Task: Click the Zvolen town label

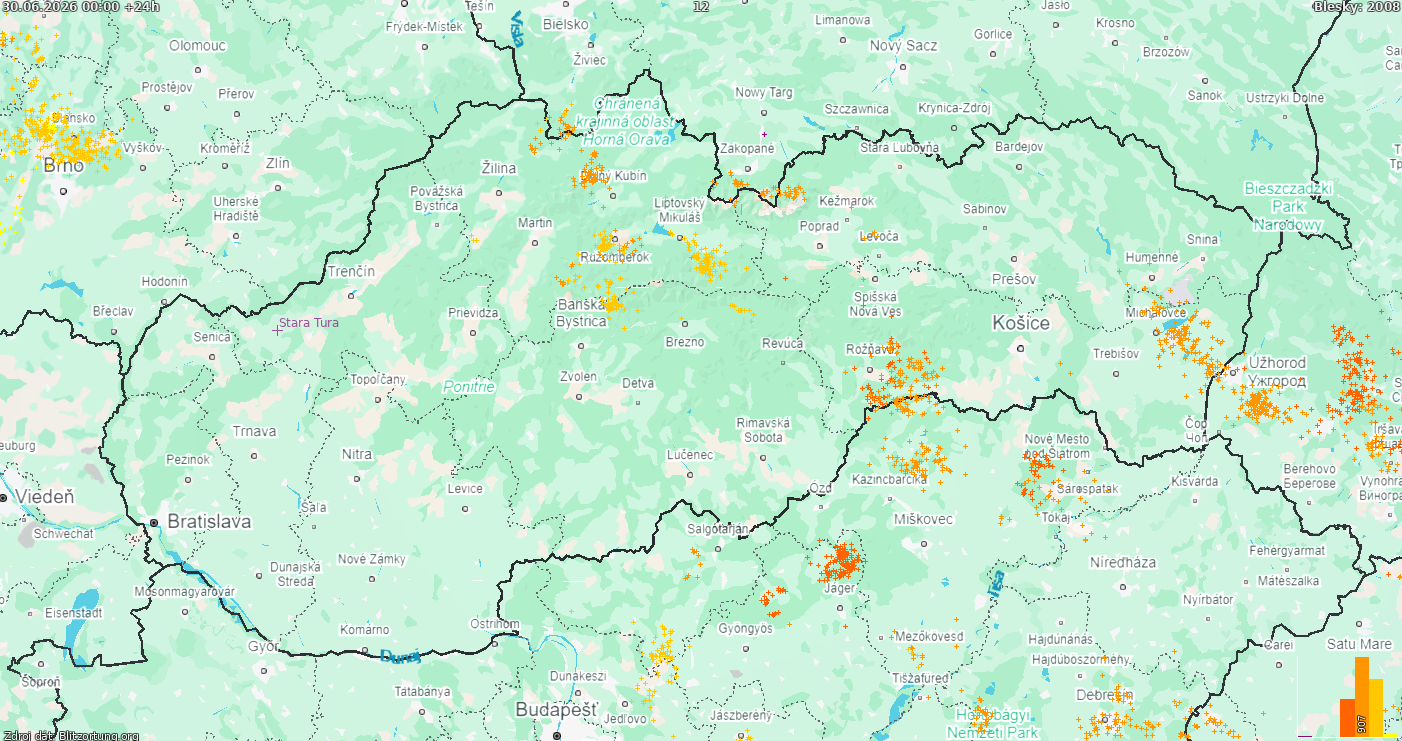Action: pos(578,377)
